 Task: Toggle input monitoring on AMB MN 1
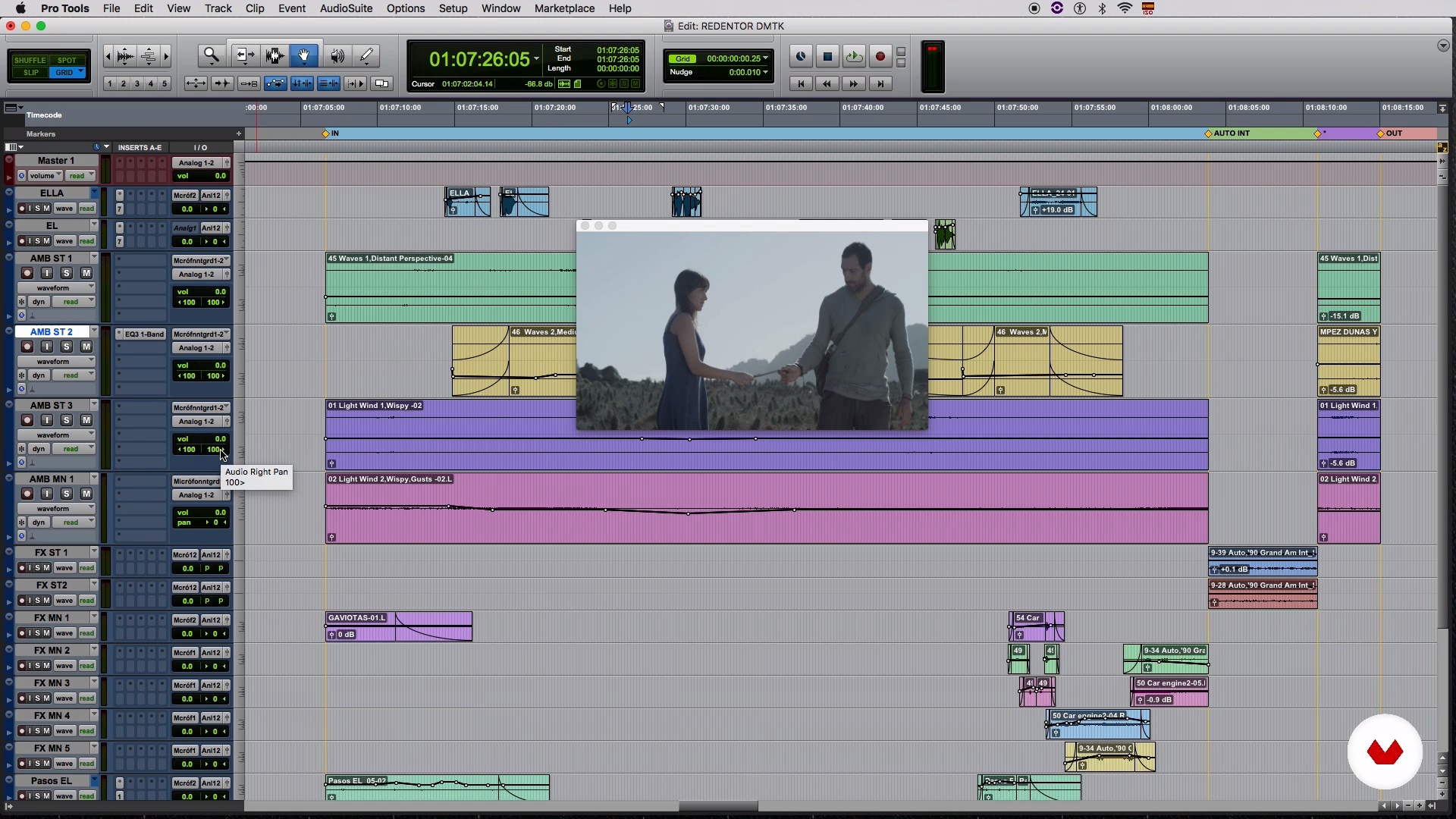[47, 494]
